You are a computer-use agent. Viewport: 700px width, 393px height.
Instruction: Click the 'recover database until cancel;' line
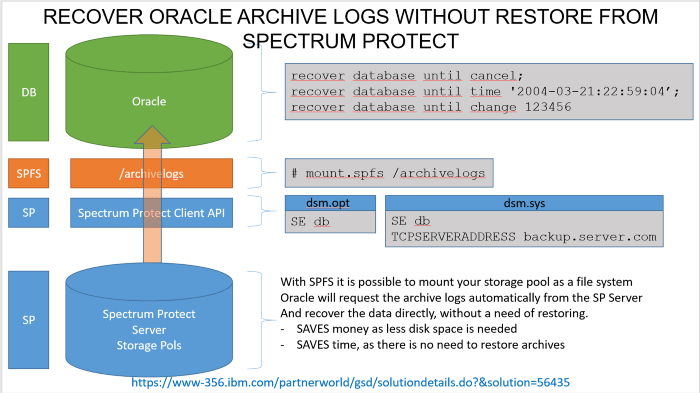(x=407, y=75)
